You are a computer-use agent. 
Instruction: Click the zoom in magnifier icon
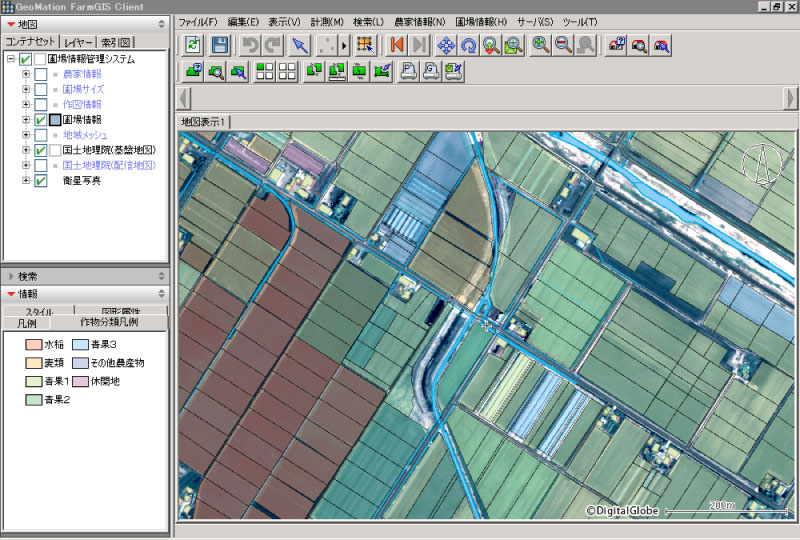tap(540, 45)
